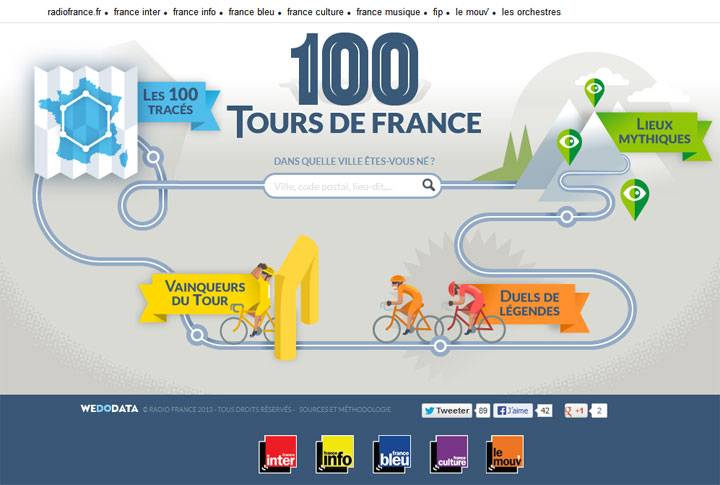Click the topmost green eye map pin
Viewport: 720px width, 485px height.
[x=594, y=92]
